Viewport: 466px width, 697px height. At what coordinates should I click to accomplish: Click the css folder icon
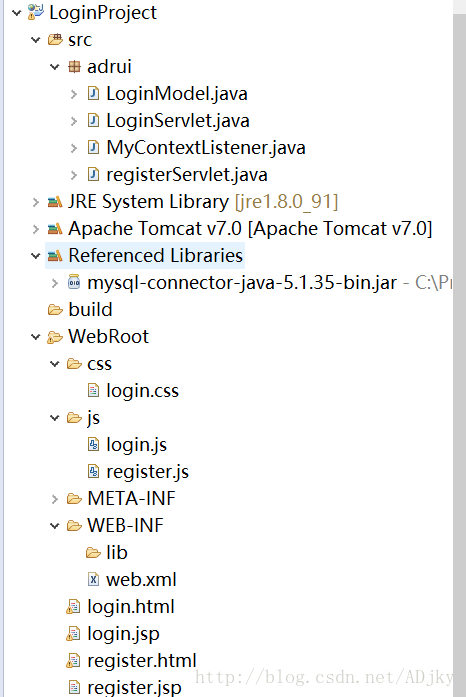74,364
